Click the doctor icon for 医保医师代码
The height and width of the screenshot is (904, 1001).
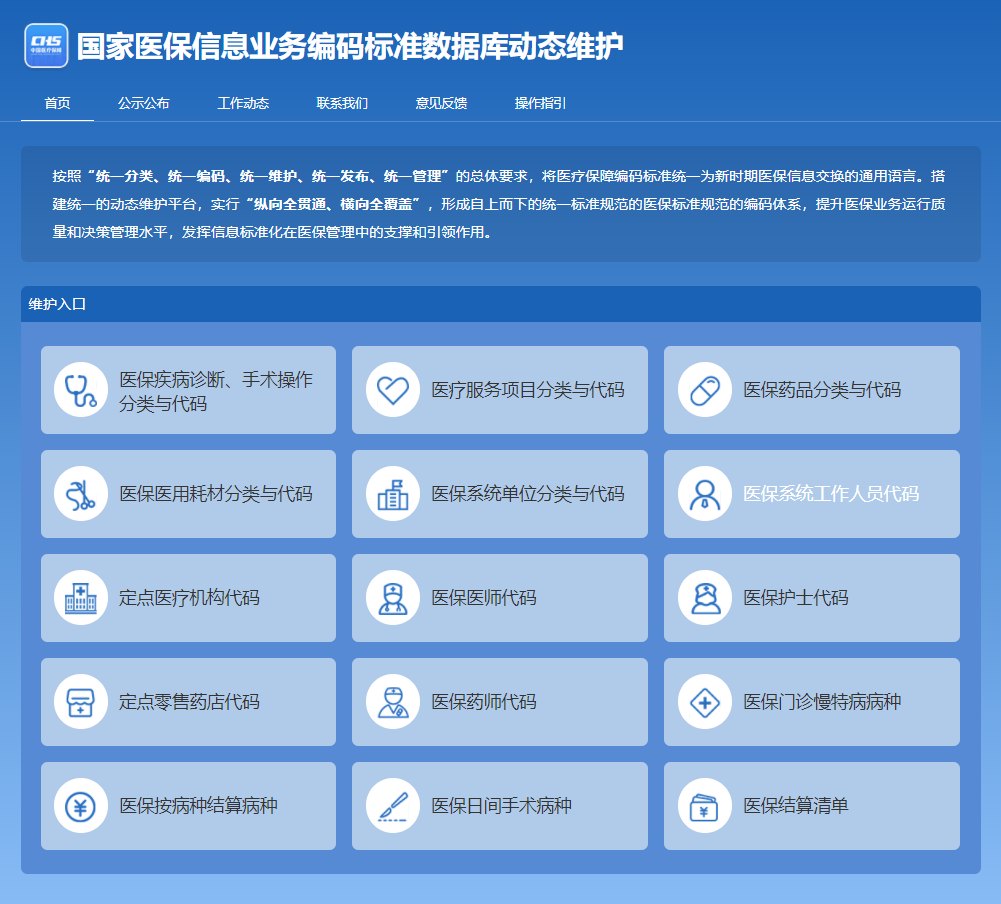pos(393,598)
